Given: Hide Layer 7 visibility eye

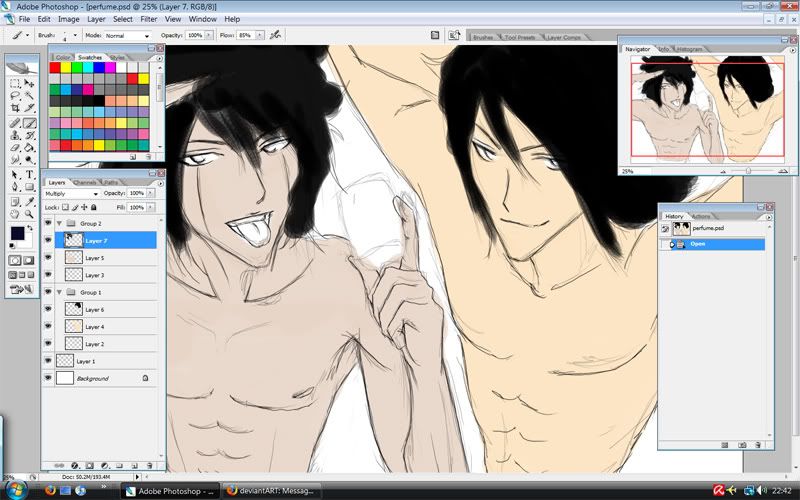Looking at the screenshot, I should (48, 240).
